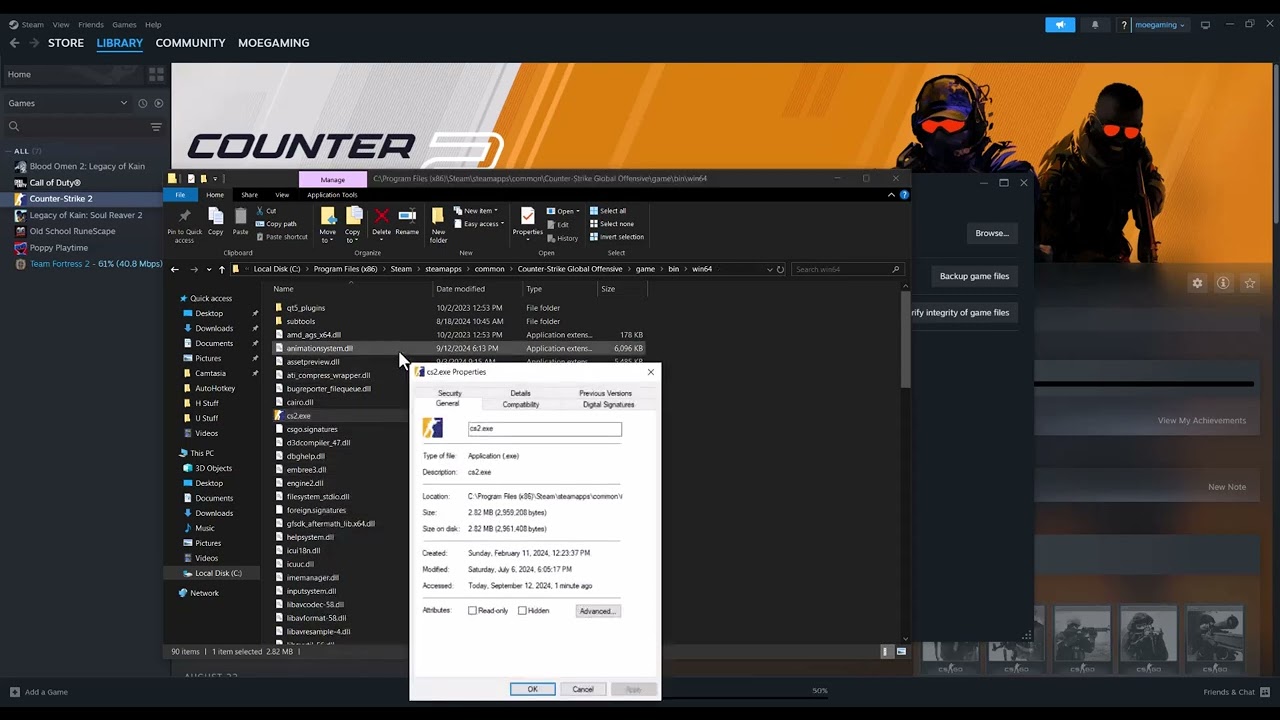
Task: Click the file name field in Properties
Action: pos(544,428)
